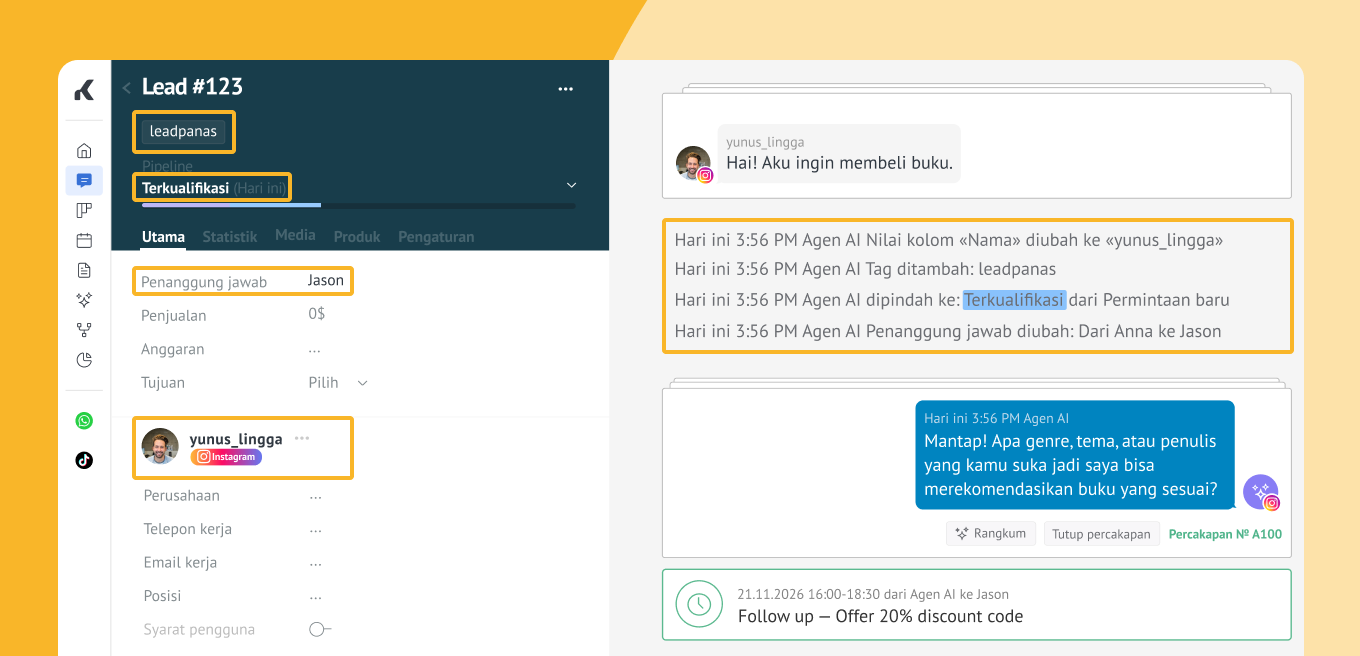The height and width of the screenshot is (656, 1360).
Task: Click the leadpanas tag
Action: pyautogui.click(x=183, y=131)
